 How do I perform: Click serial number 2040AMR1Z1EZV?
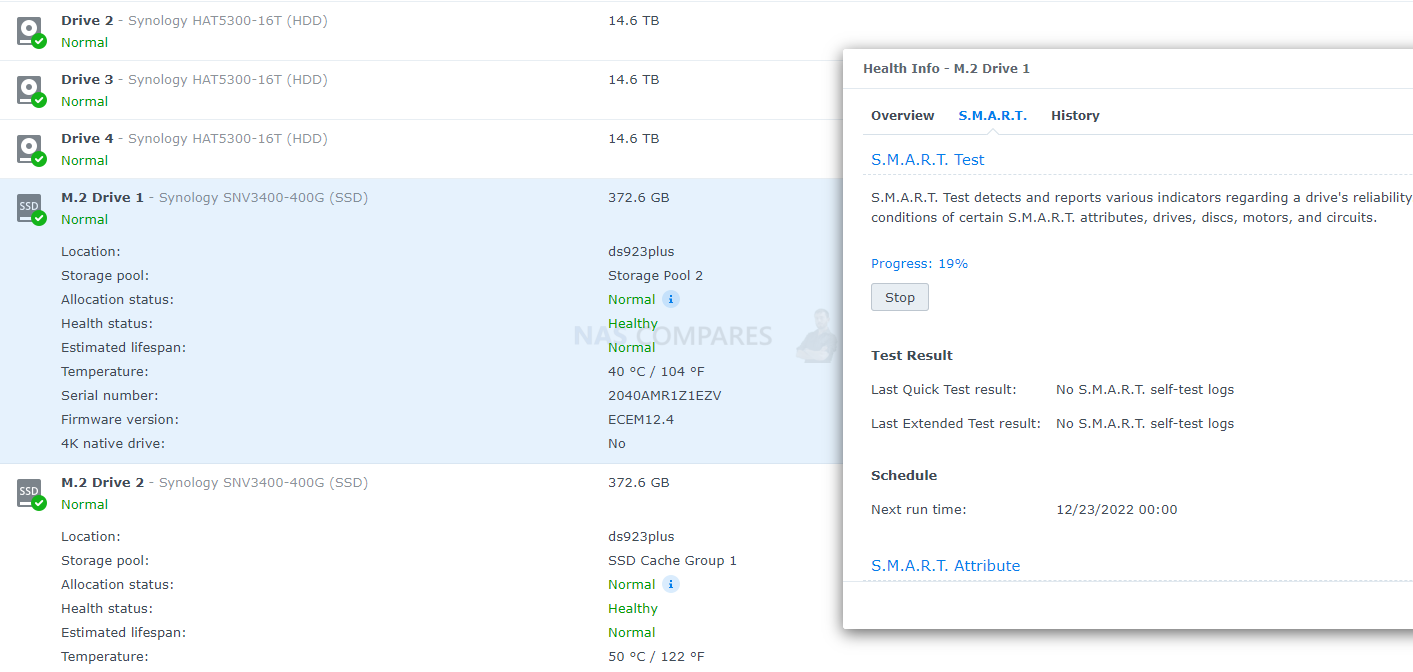coord(665,396)
